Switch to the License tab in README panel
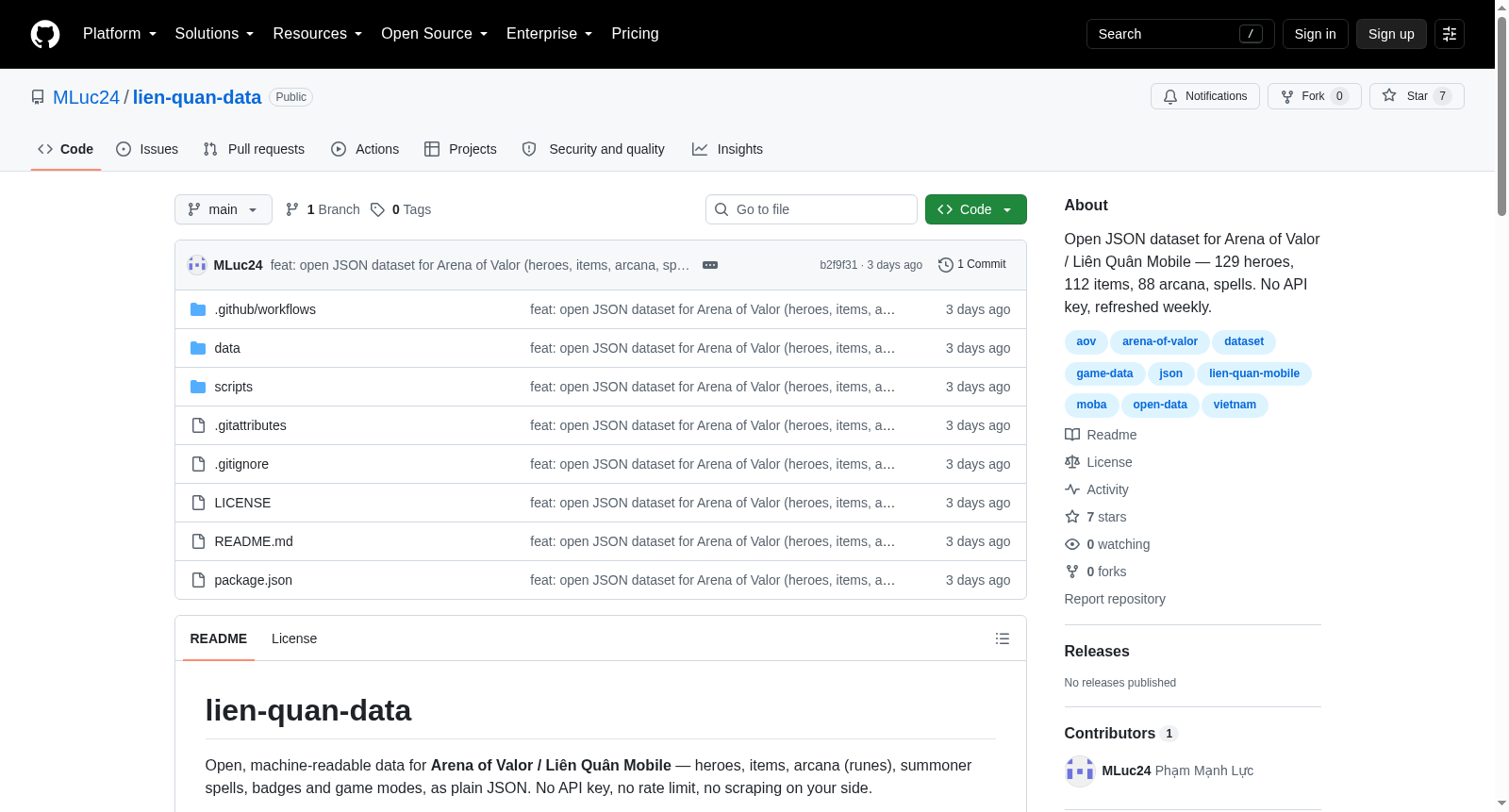This screenshot has width=1509, height=812. pyautogui.click(x=294, y=638)
